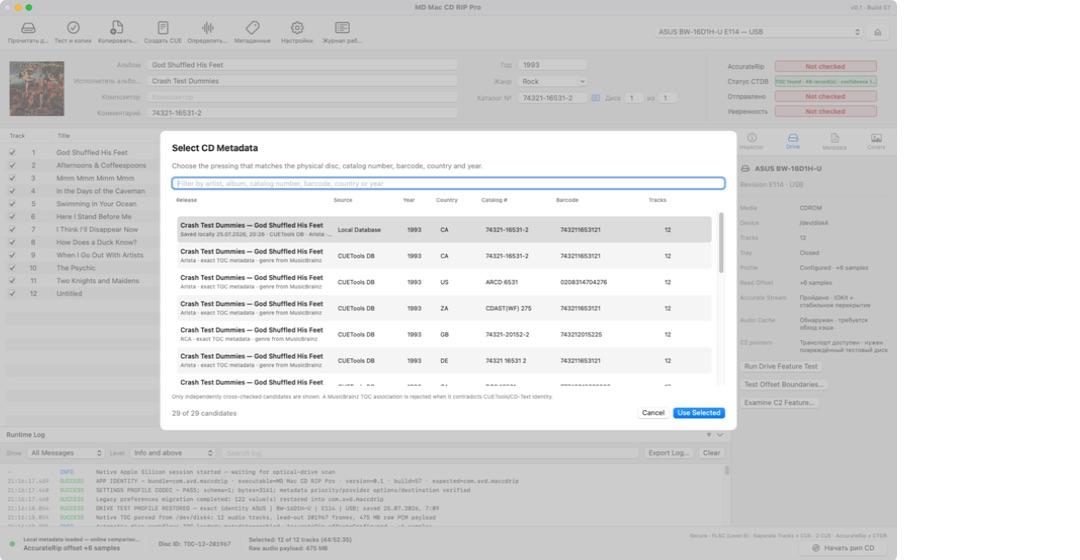This screenshot has height=560, width=1080.
Task: Click Test Offset Boundaries...
Action: coord(783,384)
